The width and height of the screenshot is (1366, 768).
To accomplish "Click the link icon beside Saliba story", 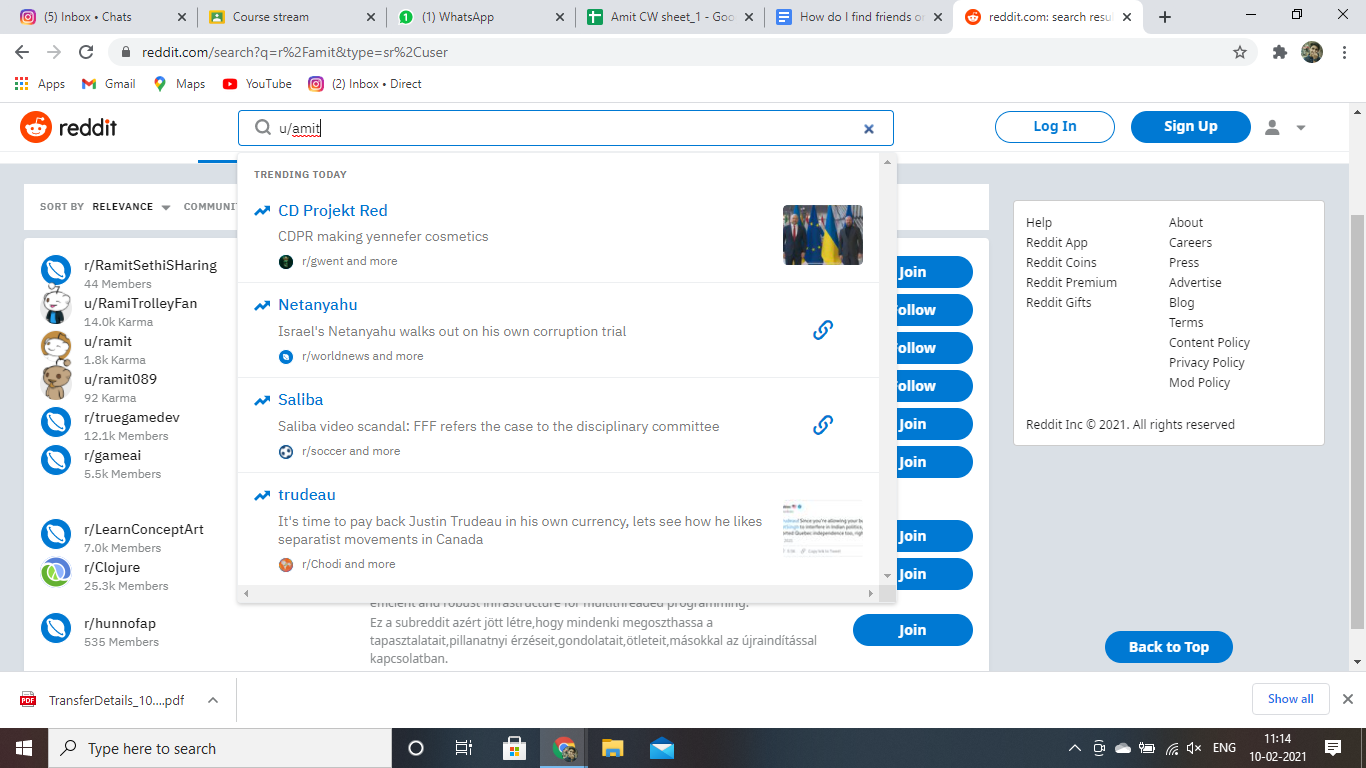I will [x=823, y=425].
